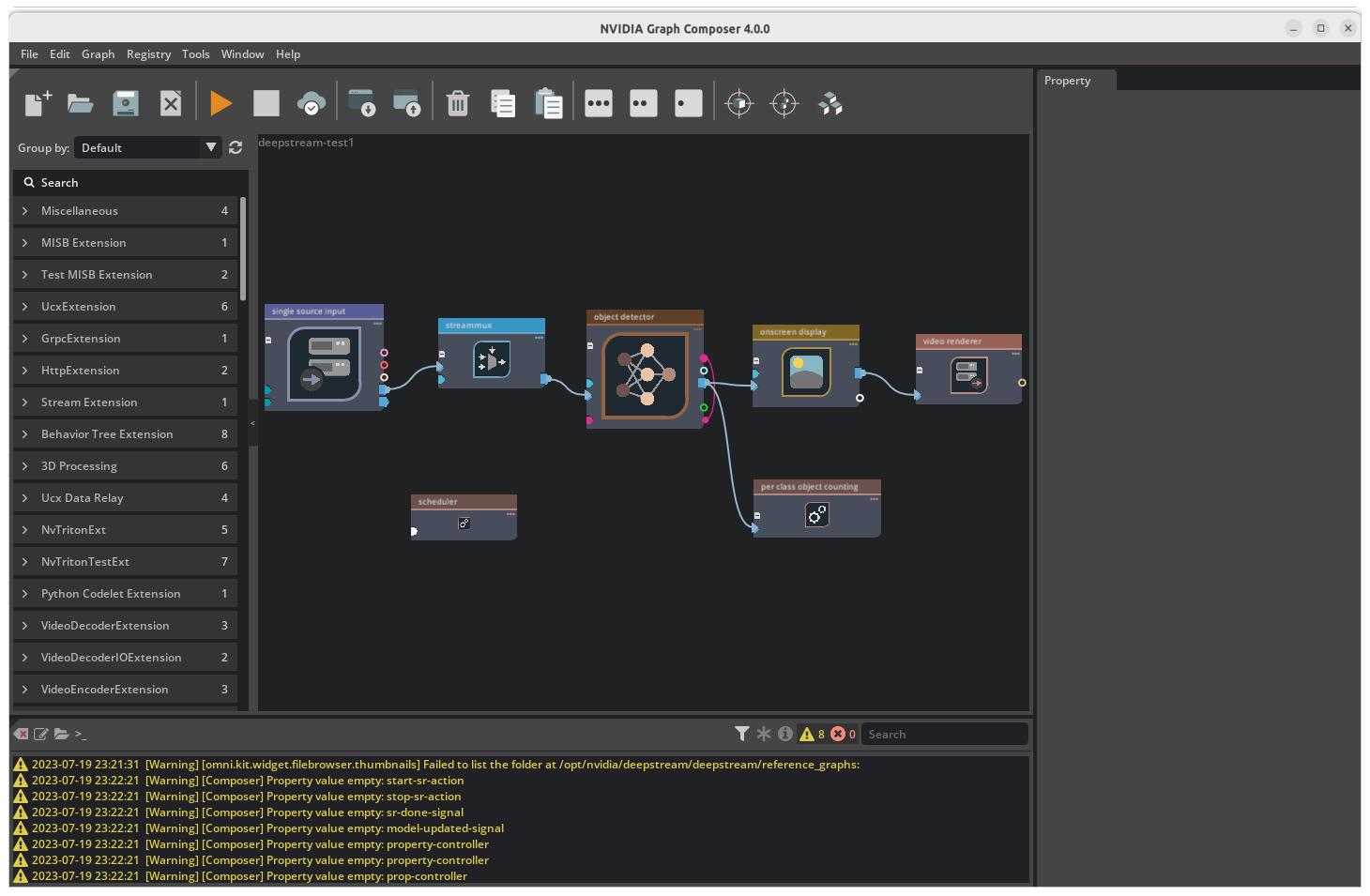The height and width of the screenshot is (896, 1370).
Task: Copy selection with copy documents icon
Action: pyautogui.click(x=503, y=103)
